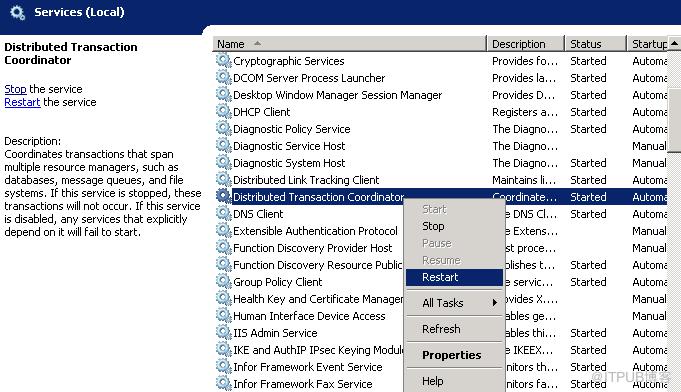Click the gear icon of Distributed Transaction Coordinator row

(x=223, y=196)
